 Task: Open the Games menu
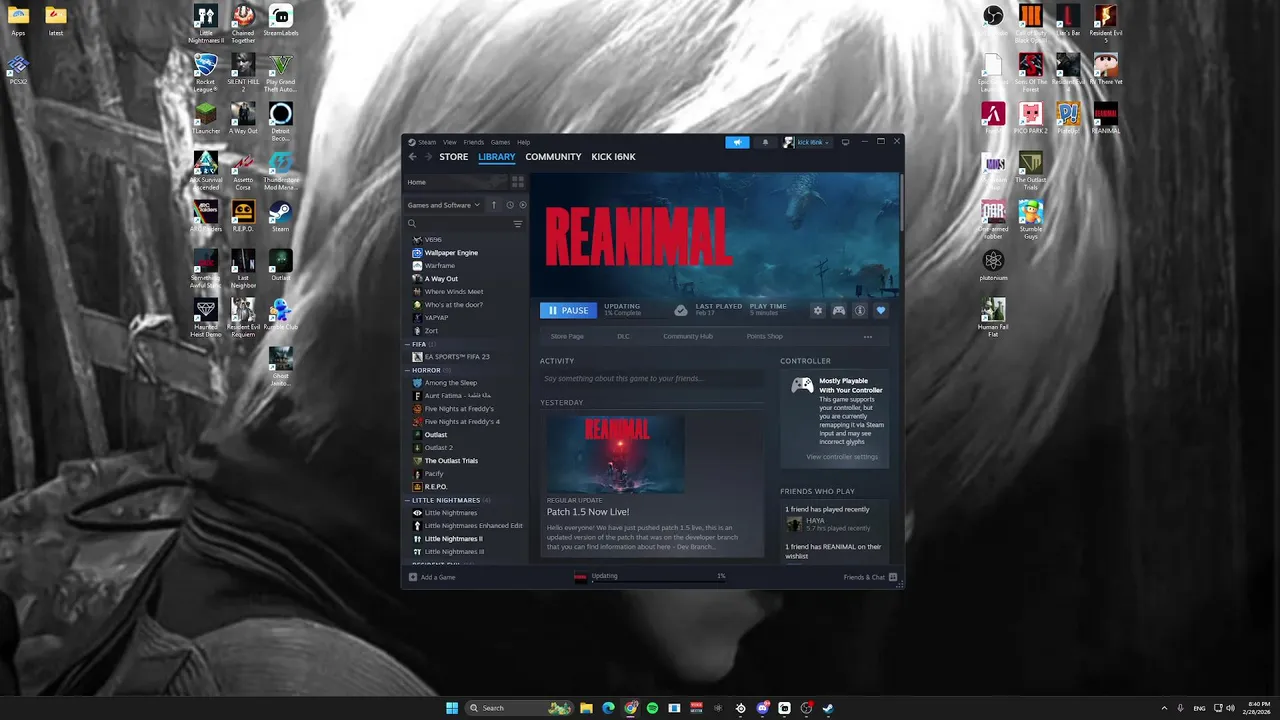500,142
